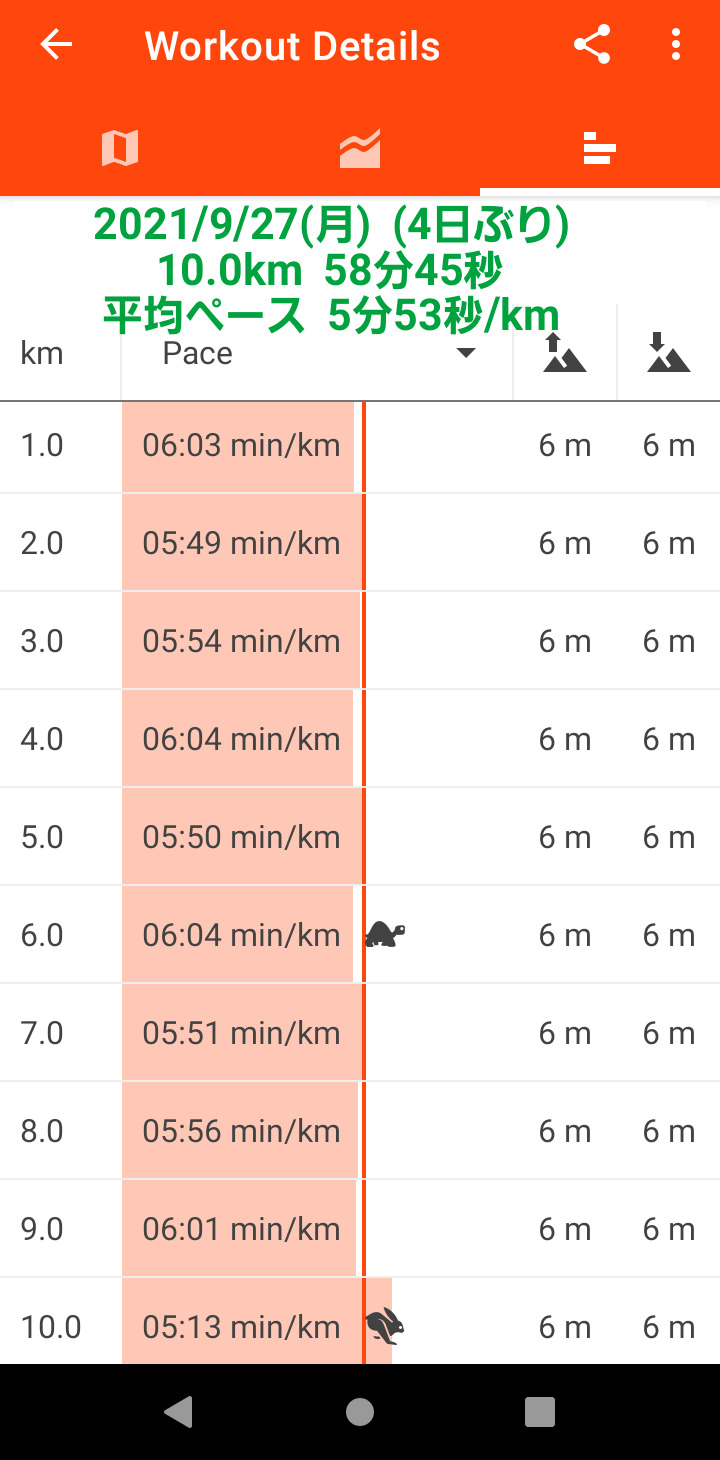Share this workout via share icon

coord(592,45)
